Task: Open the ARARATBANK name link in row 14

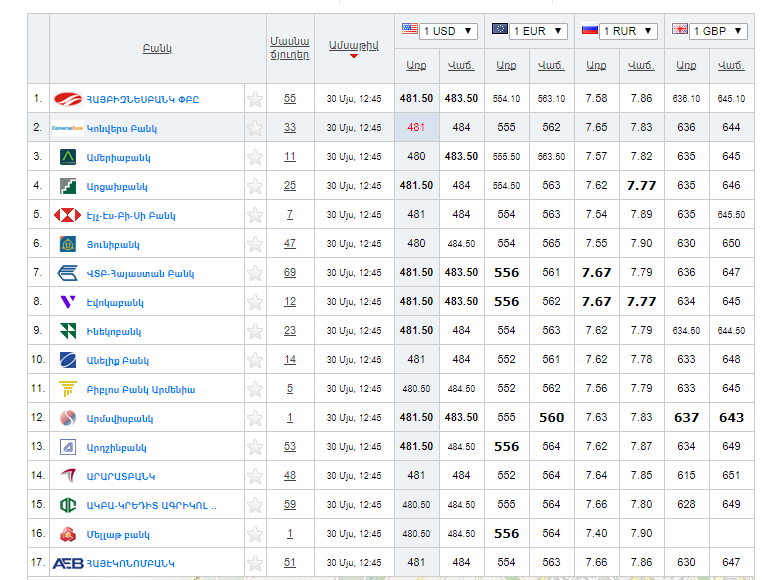Action: pos(121,476)
